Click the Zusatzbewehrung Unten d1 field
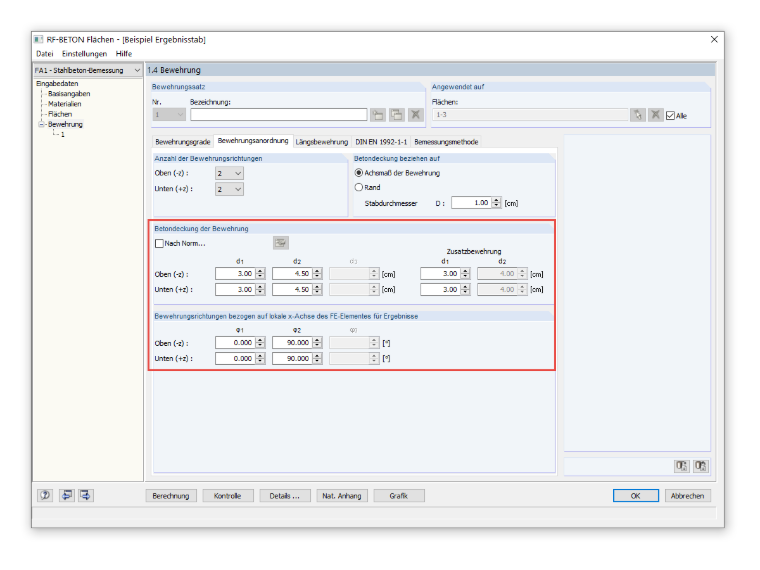 [440, 289]
